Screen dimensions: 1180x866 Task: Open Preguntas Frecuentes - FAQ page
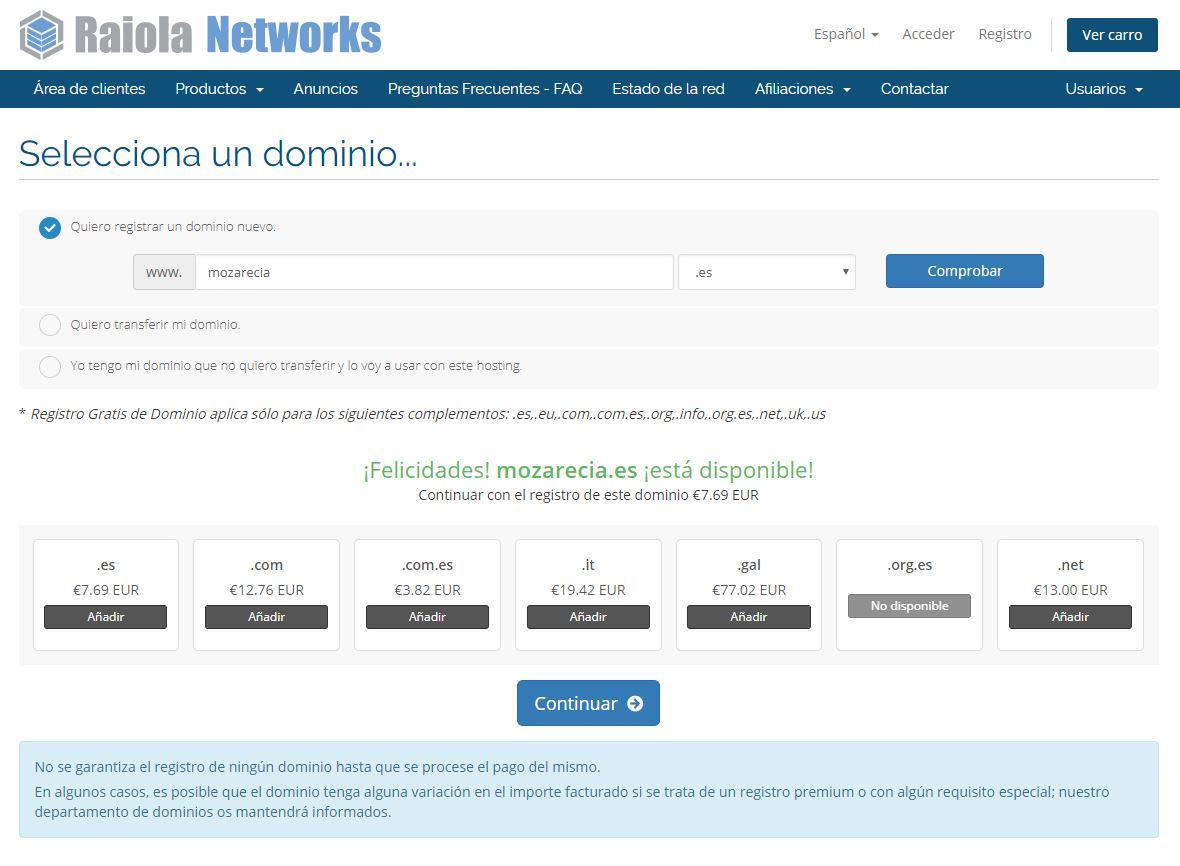pos(484,89)
